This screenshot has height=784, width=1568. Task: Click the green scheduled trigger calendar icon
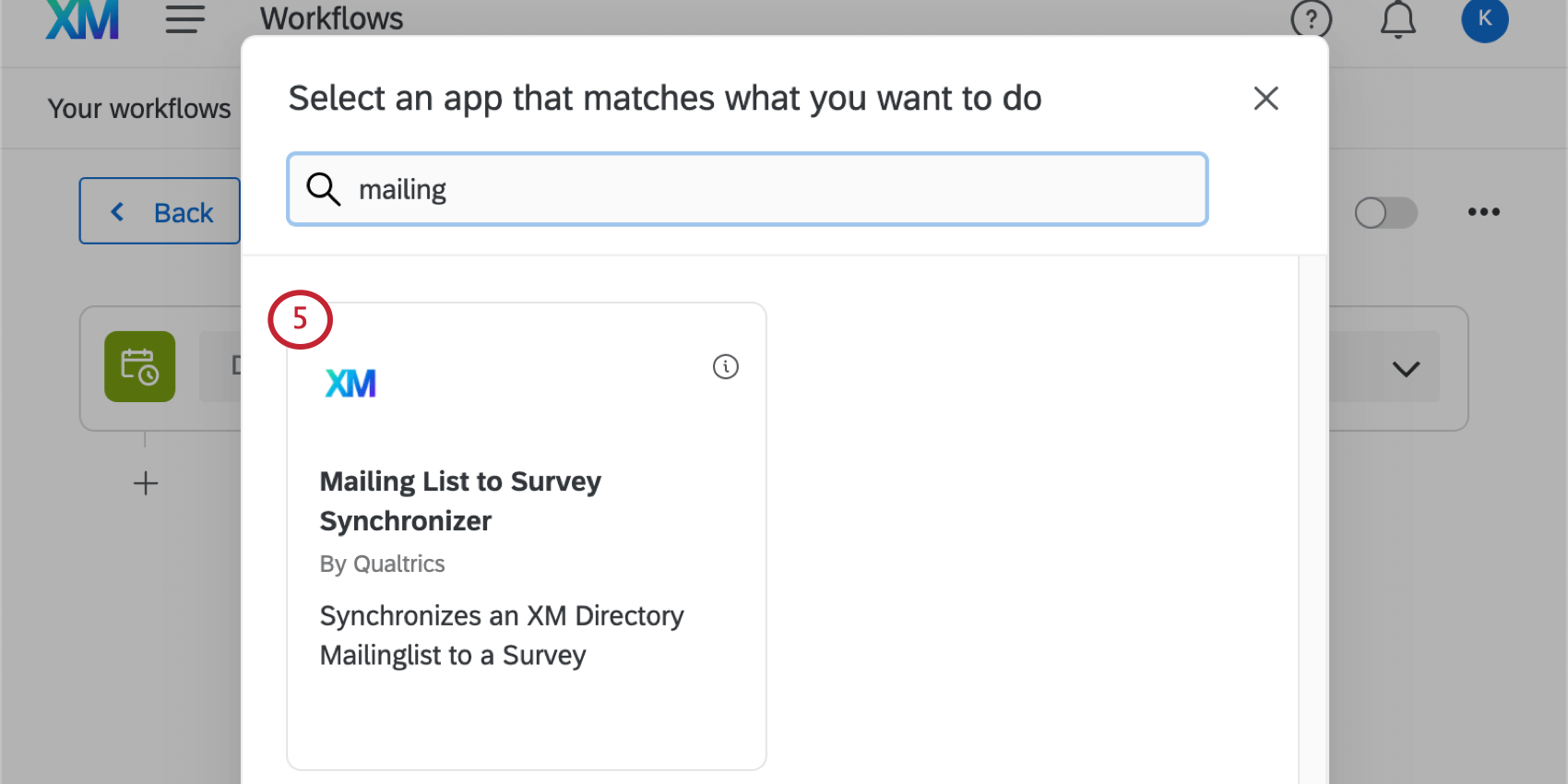pyautogui.click(x=140, y=366)
